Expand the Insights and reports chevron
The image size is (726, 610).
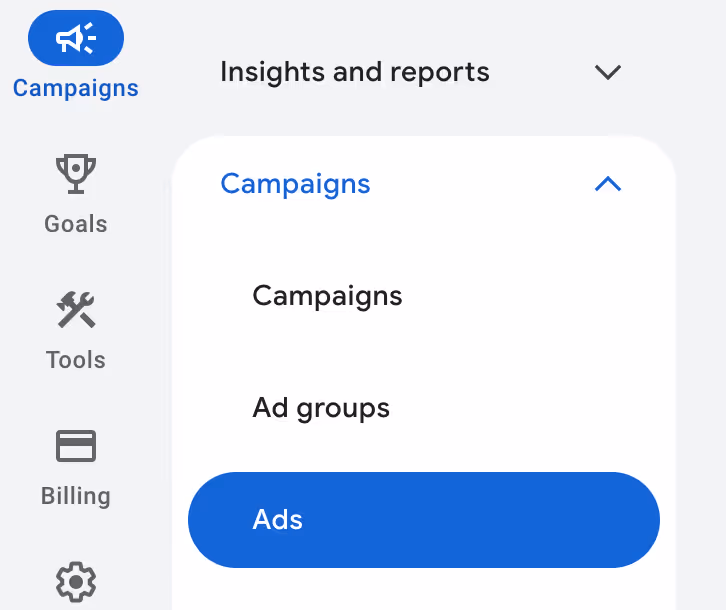click(x=607, y=72)
